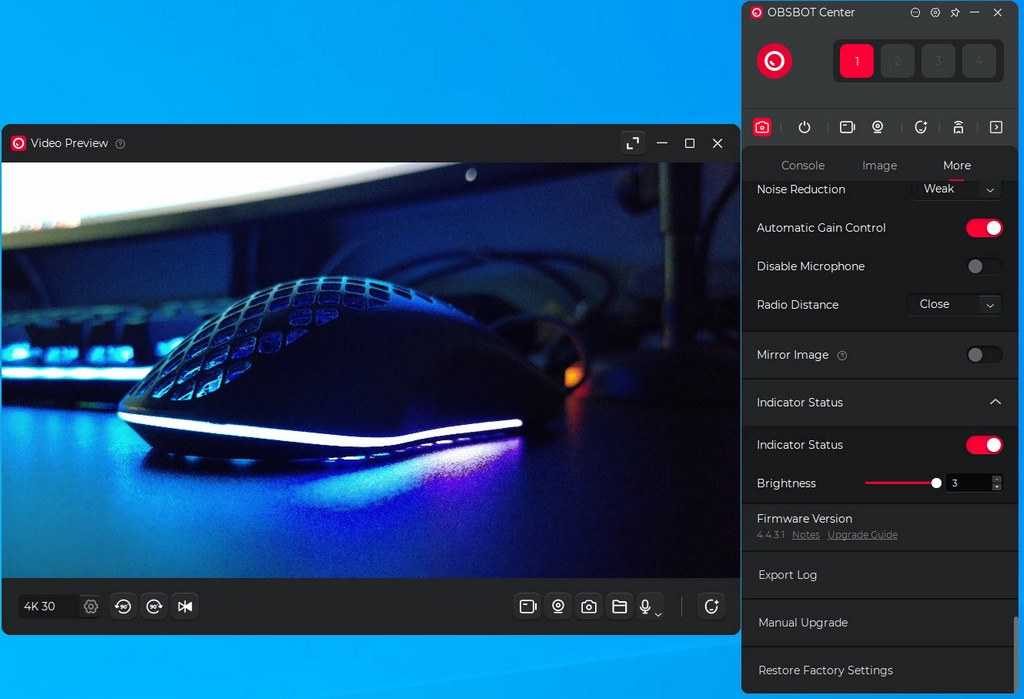Switch to the More tab

click(957, 166)
